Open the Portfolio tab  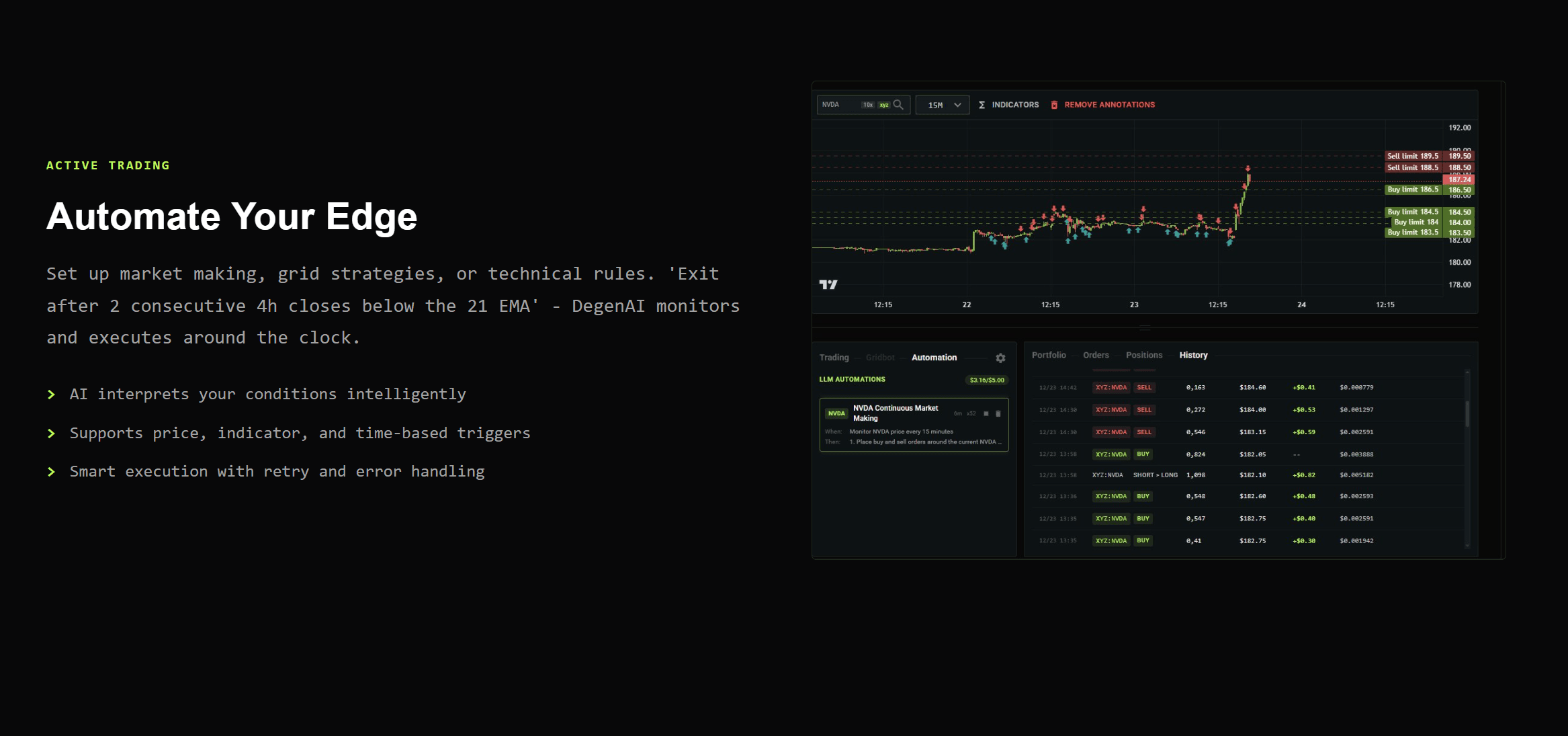tap(1049, 355)
